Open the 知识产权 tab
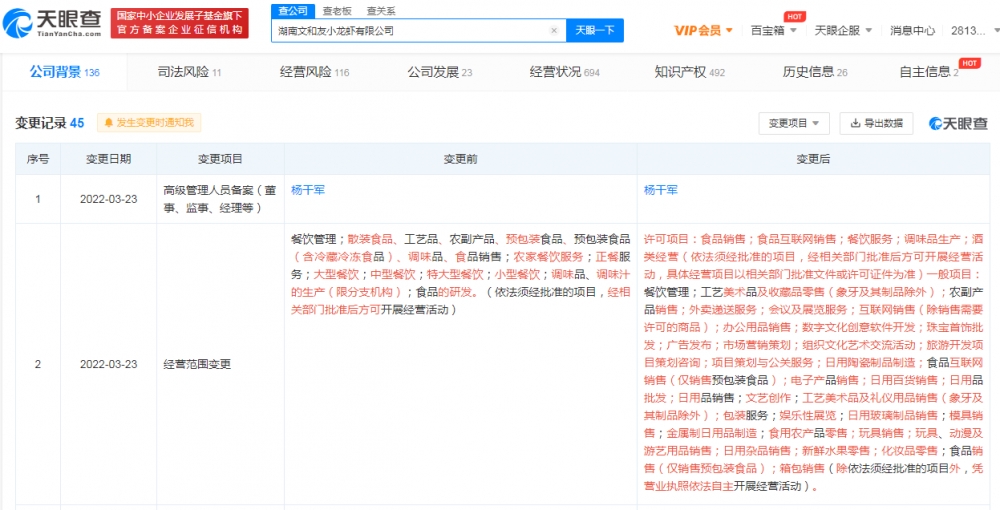This screenshot has height=510, width=1000. click(x=689, y=72)
